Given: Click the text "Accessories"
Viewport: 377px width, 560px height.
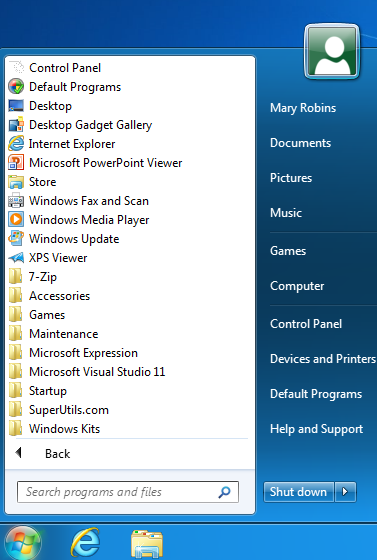Looking at the screenshot, I should [x=59, y=296].
